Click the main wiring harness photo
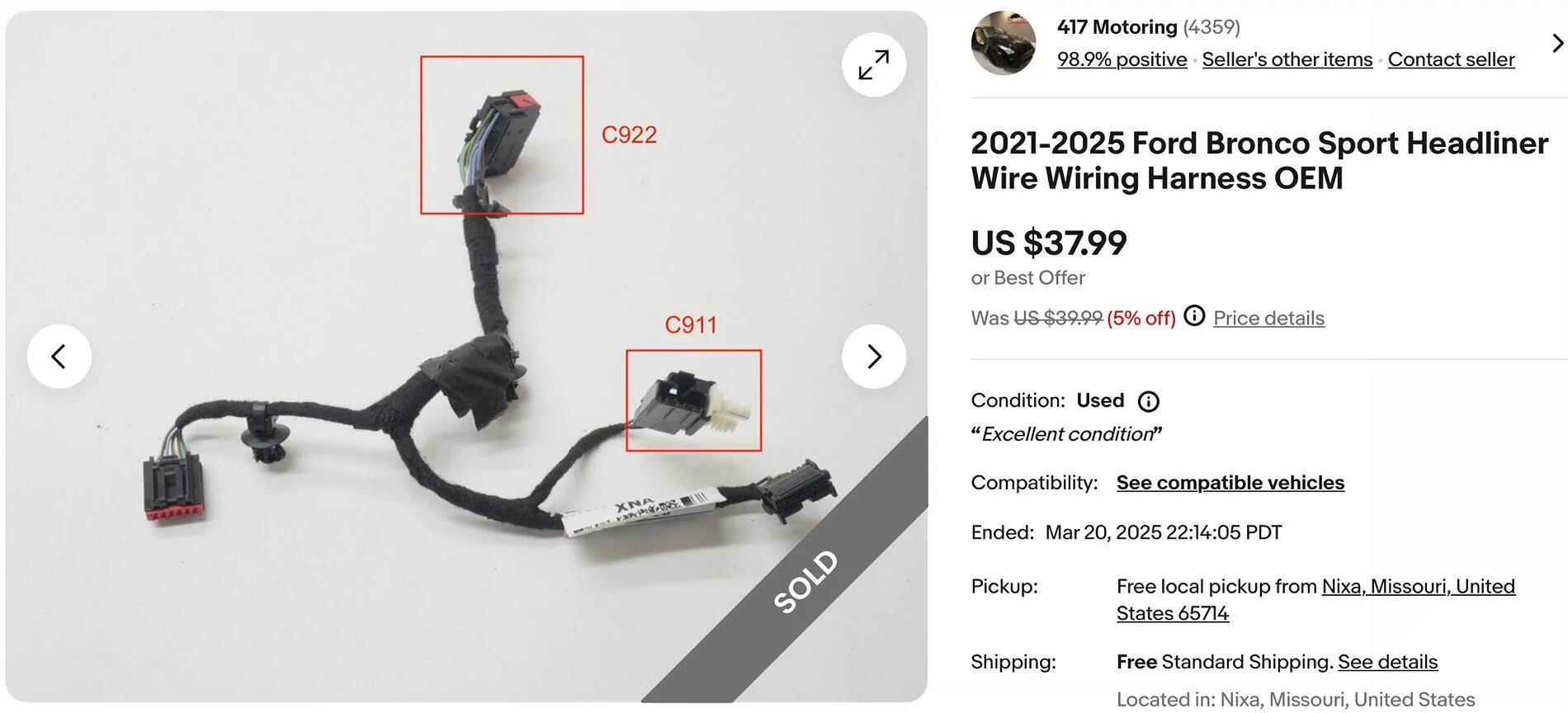 [x=466, y=356]
